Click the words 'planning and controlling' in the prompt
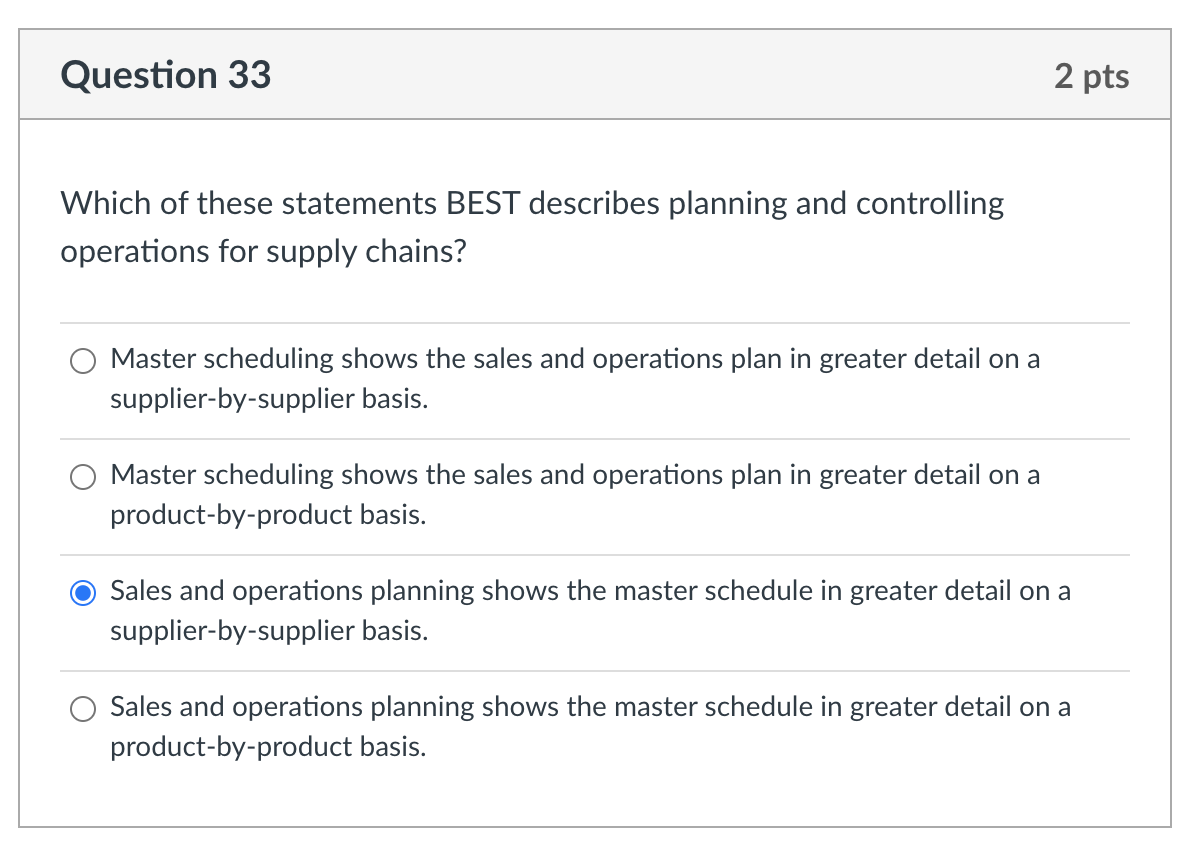The height and width of the screenshot is (844, 1194). click(x=836, y=204)
